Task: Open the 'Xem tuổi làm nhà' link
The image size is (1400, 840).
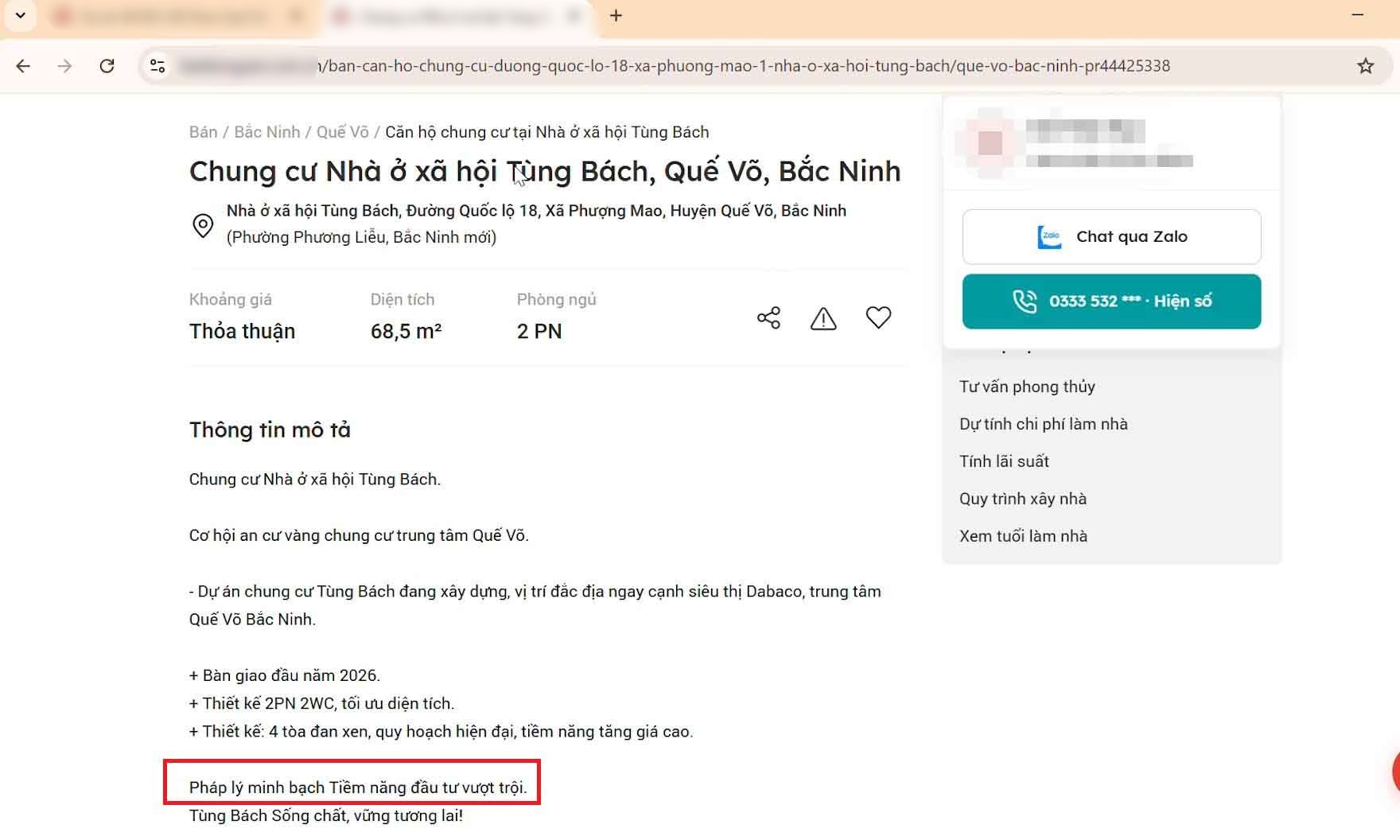Action: click(1023, 536)
